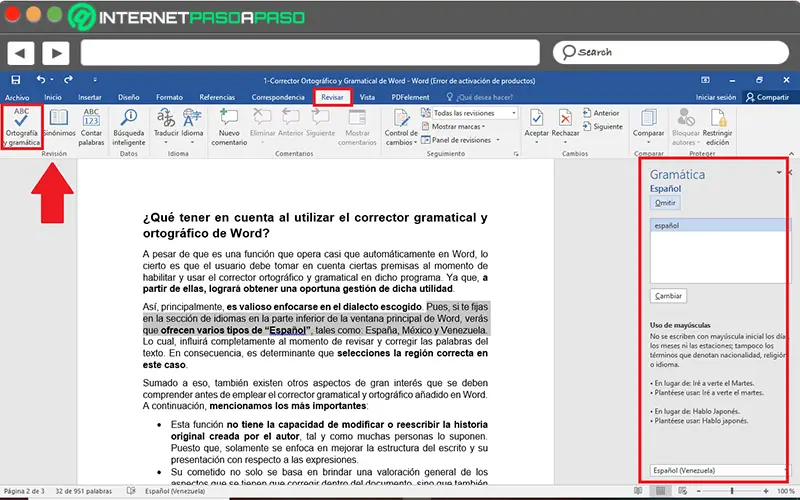800x500 pixels.
Task: Click browser forward arrow button
Action: pos(56,53)
